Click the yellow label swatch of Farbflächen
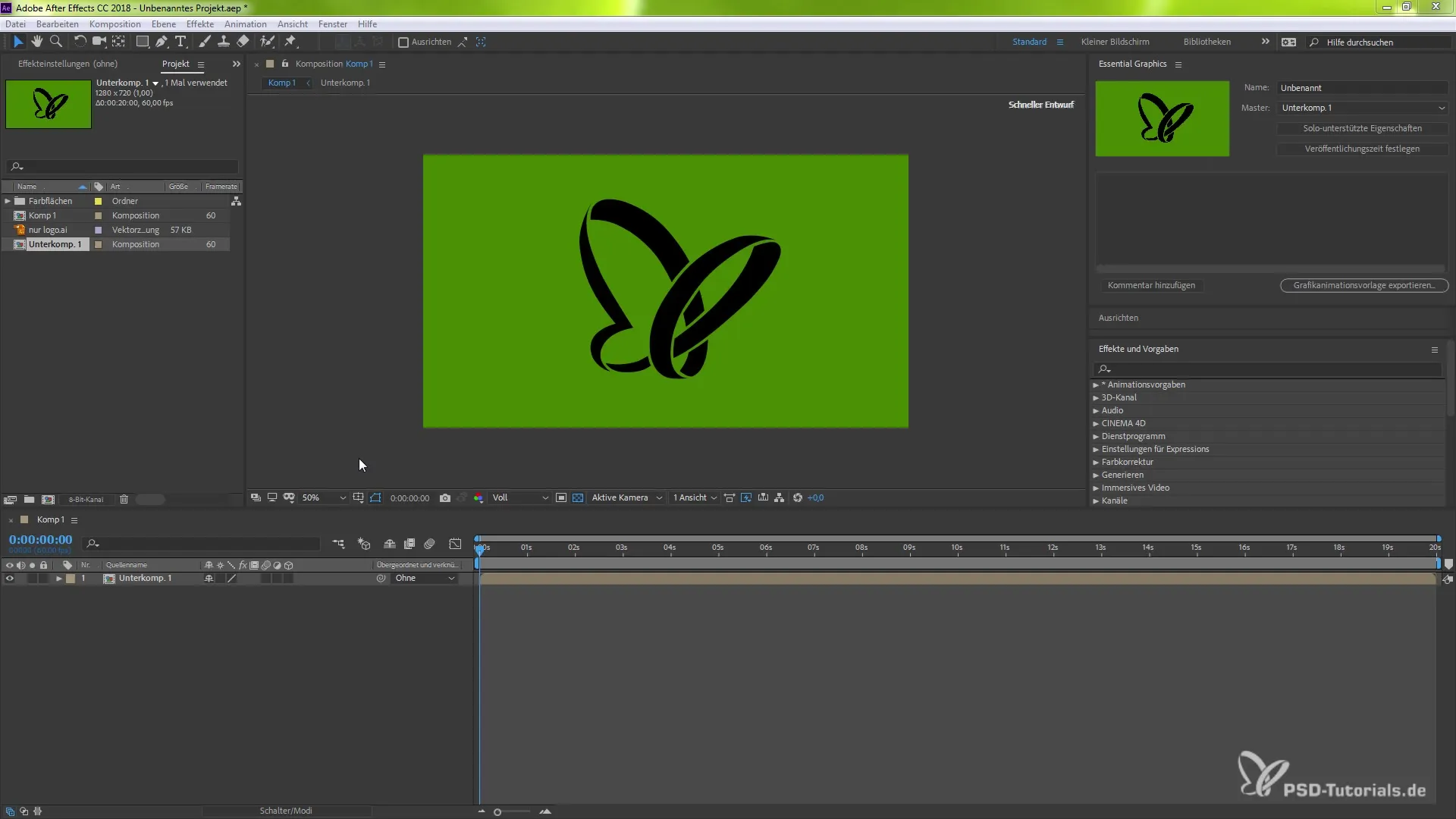 [x=98, y=201]
